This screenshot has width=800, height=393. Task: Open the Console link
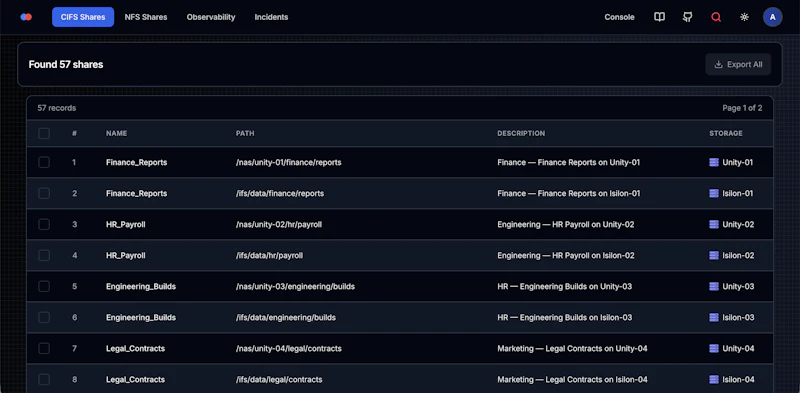tap(619, 17)
